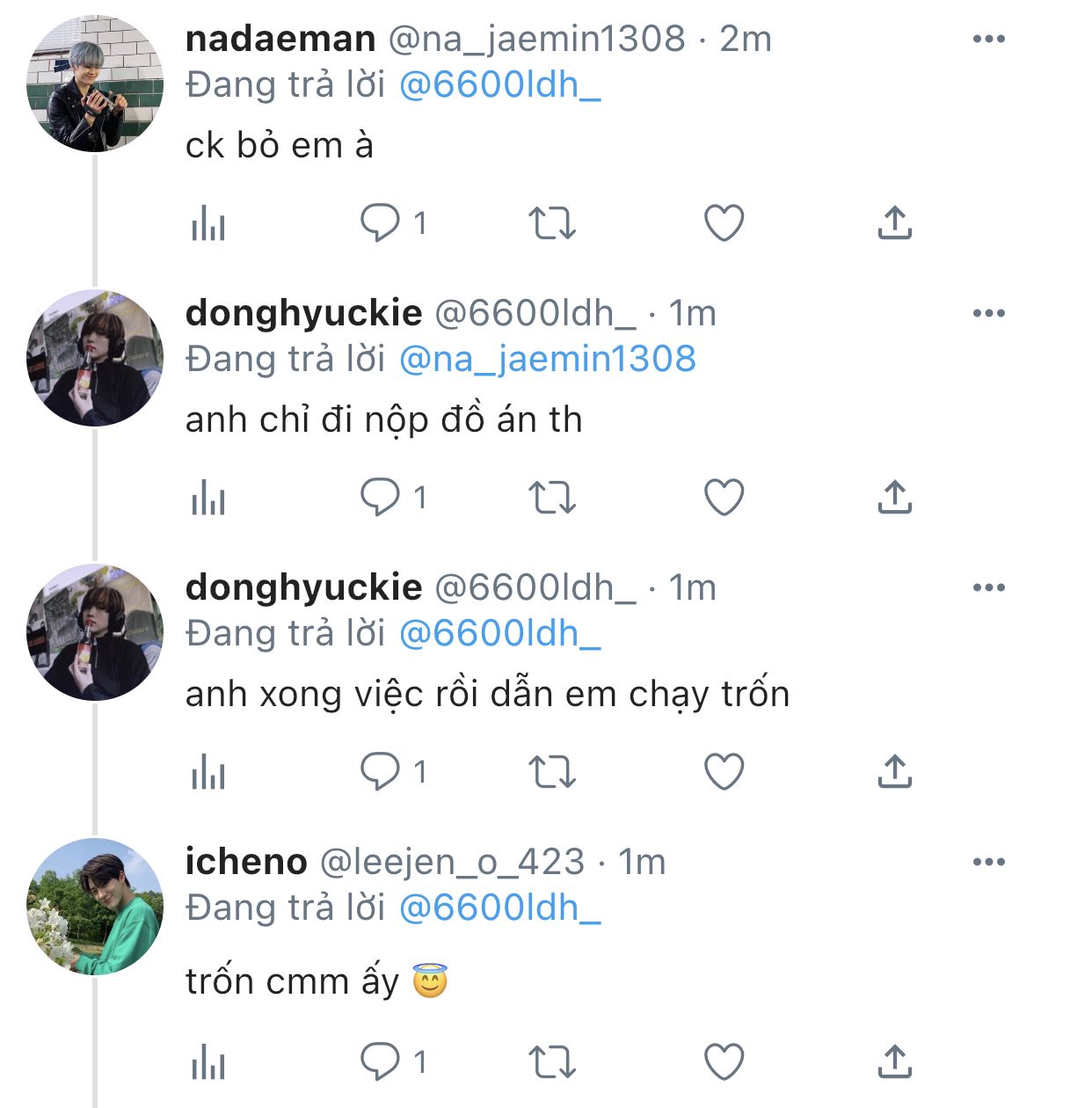1092x1108 pixels.
Task: Open view stats on icheno's tweet
Action: click(208, 1064)
